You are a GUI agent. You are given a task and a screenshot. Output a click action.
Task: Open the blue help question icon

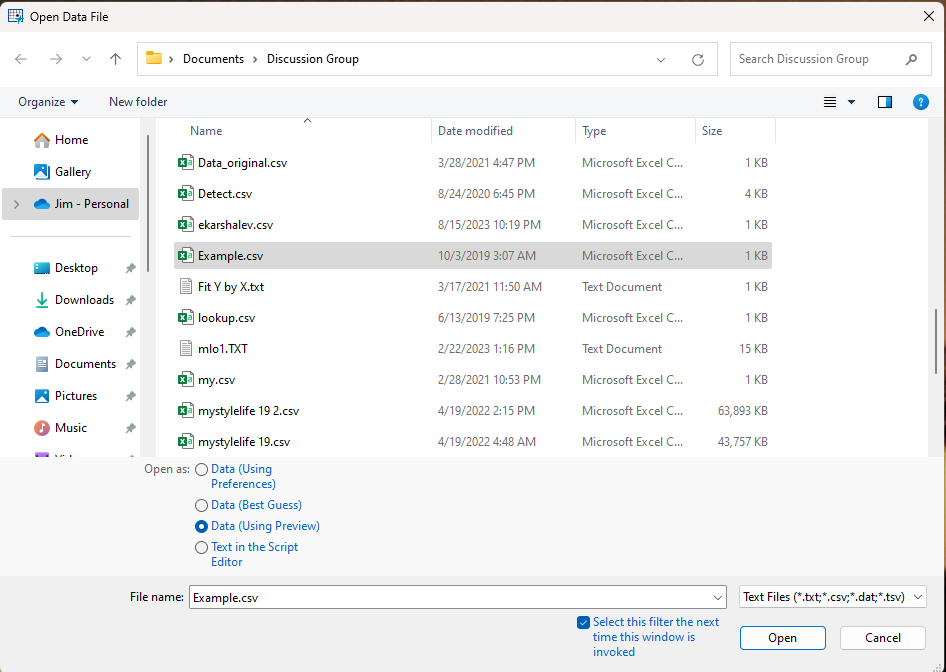[921, 102]
